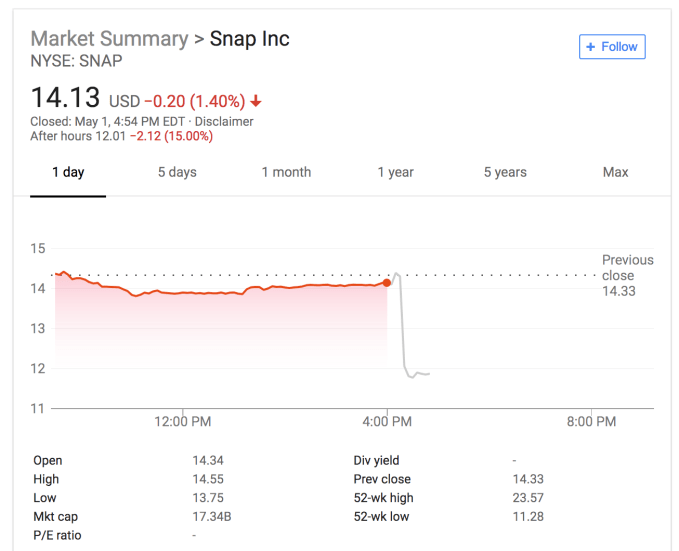Select the Max time range tab
Image resolution: width=679 pixels, height=551 pixels.
(x=615, y=172)
